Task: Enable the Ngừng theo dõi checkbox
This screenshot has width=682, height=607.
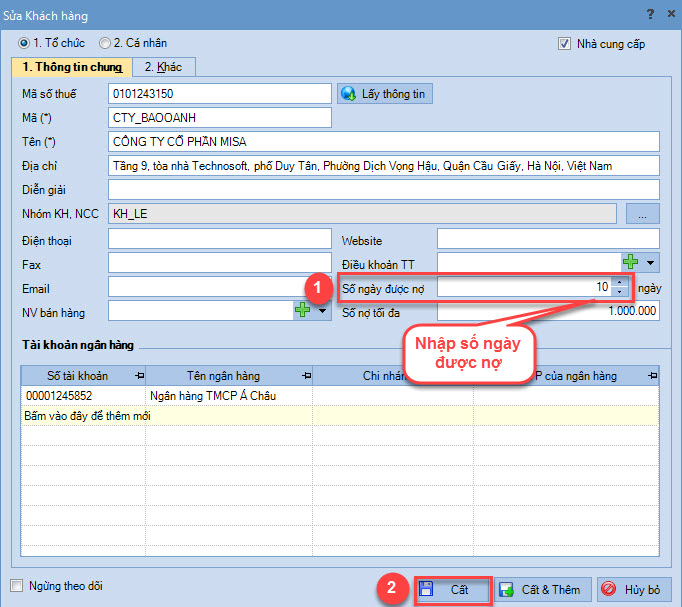Action: click(x=17, y=586)
